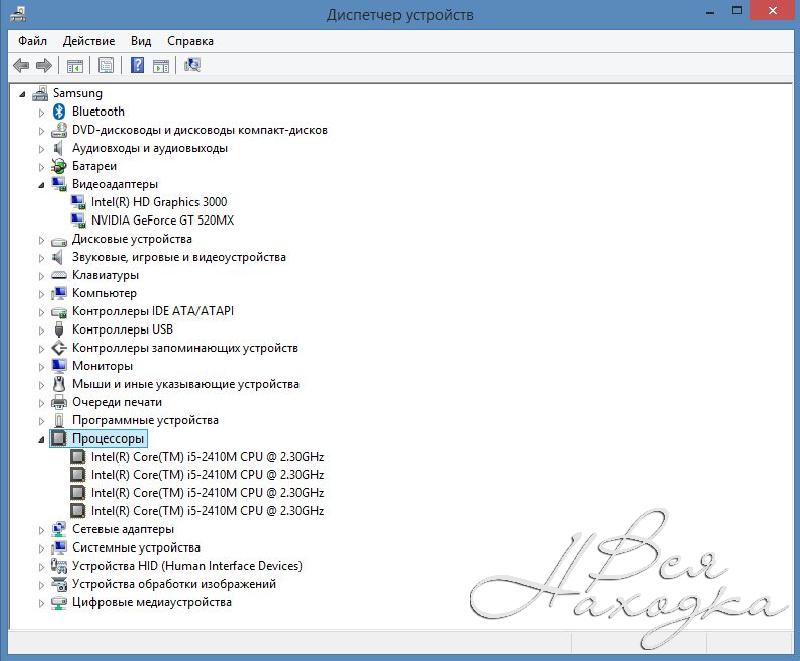Select NVIDIA GeForce GT 520MX device

click(x=162, y=220)
